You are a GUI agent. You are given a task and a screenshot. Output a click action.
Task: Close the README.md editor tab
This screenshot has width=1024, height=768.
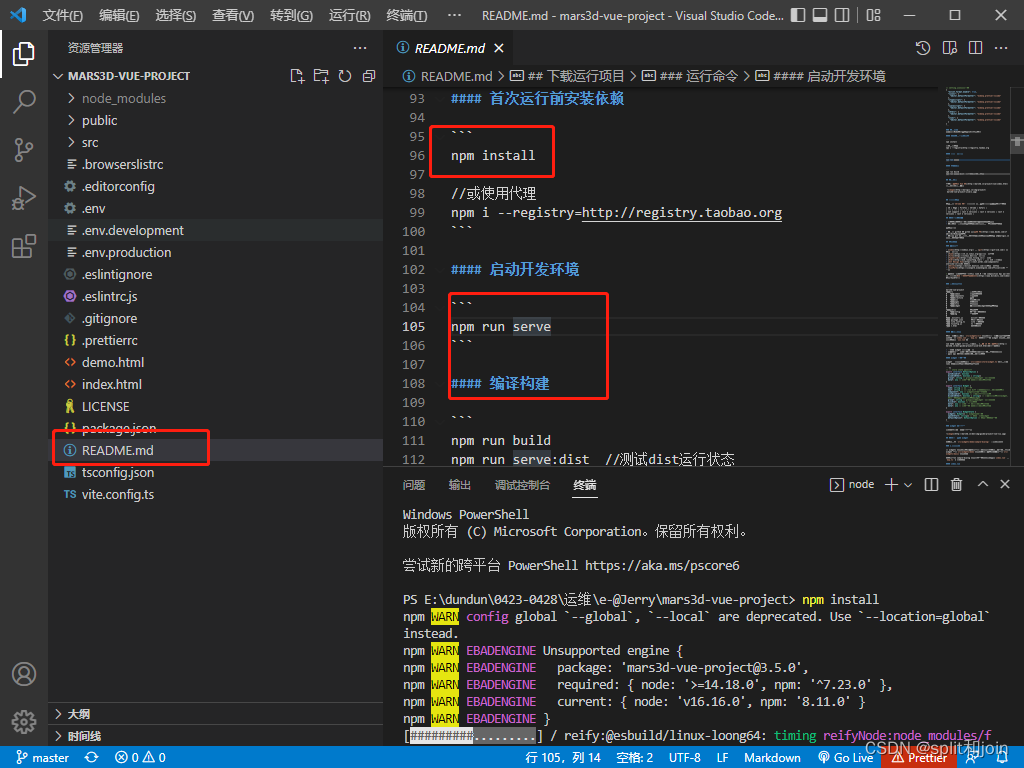499,48
